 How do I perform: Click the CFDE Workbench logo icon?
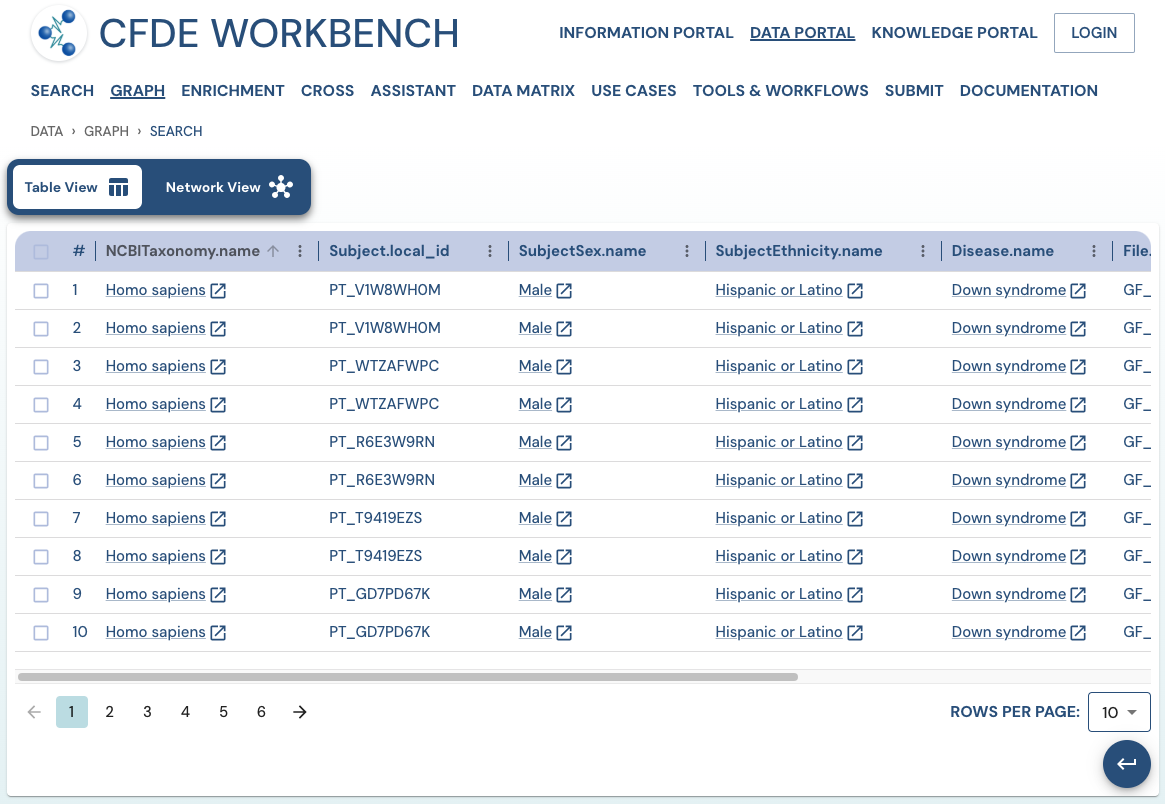click(x=59, y=33)
